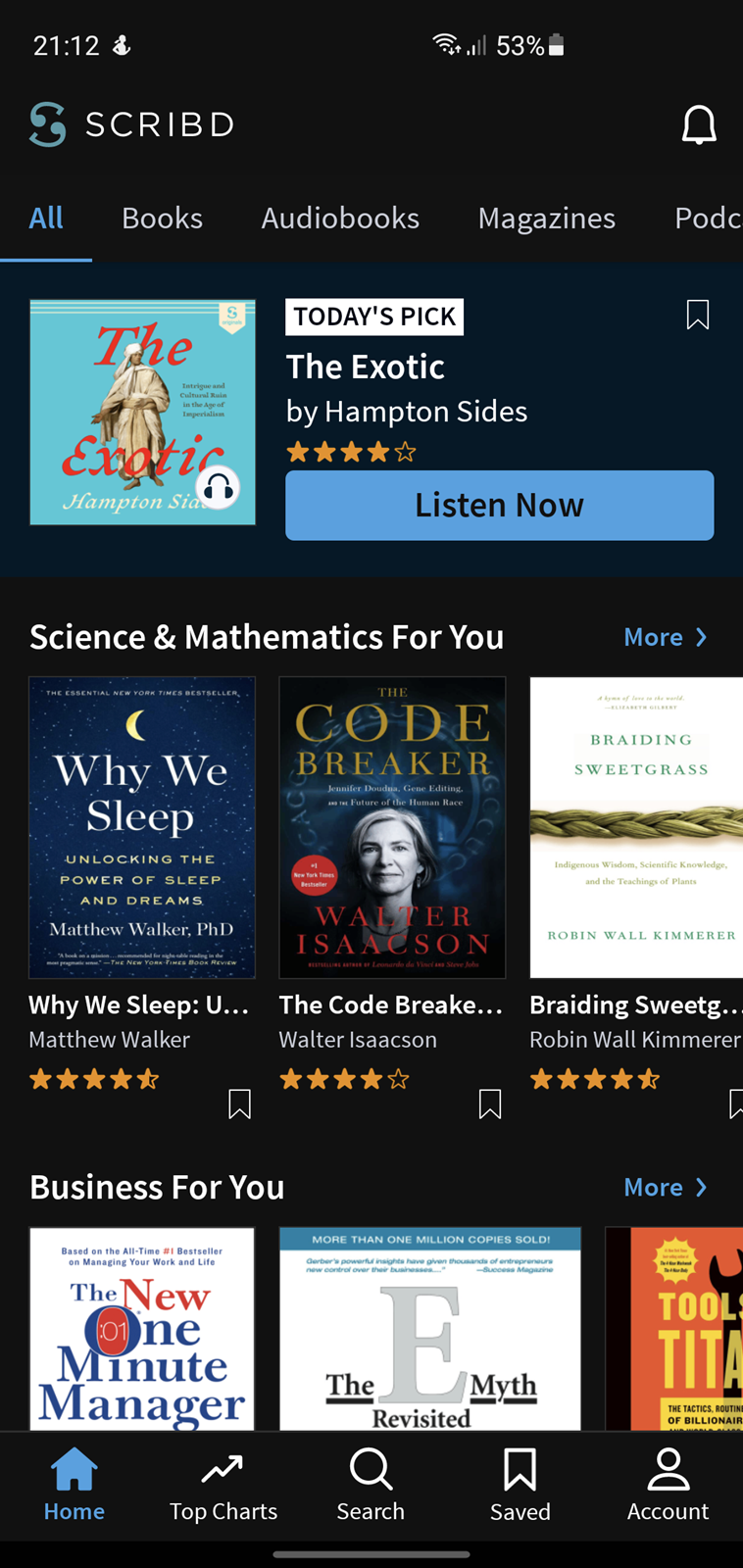Click the Listen Now button
The height and width of the screenshot is (1568, 743).
click(x=500, y=505)
